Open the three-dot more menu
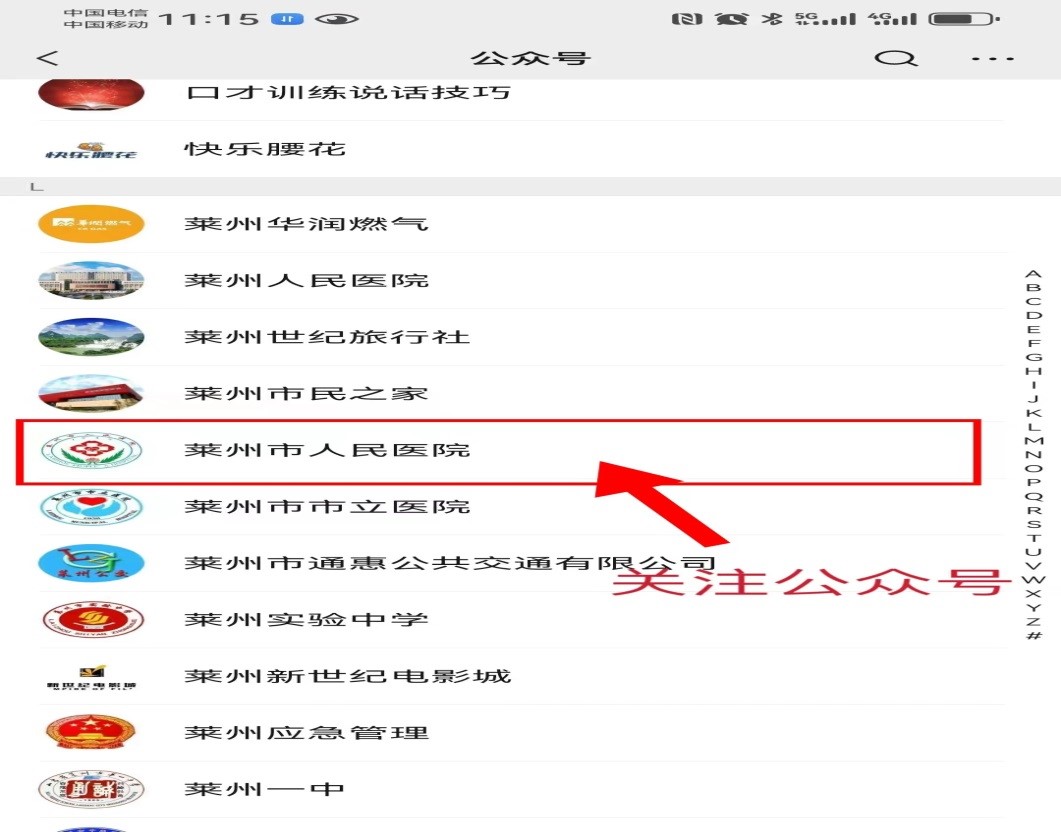The width and height of the screenshot is (1061, 832). click(x=992, y=59)
